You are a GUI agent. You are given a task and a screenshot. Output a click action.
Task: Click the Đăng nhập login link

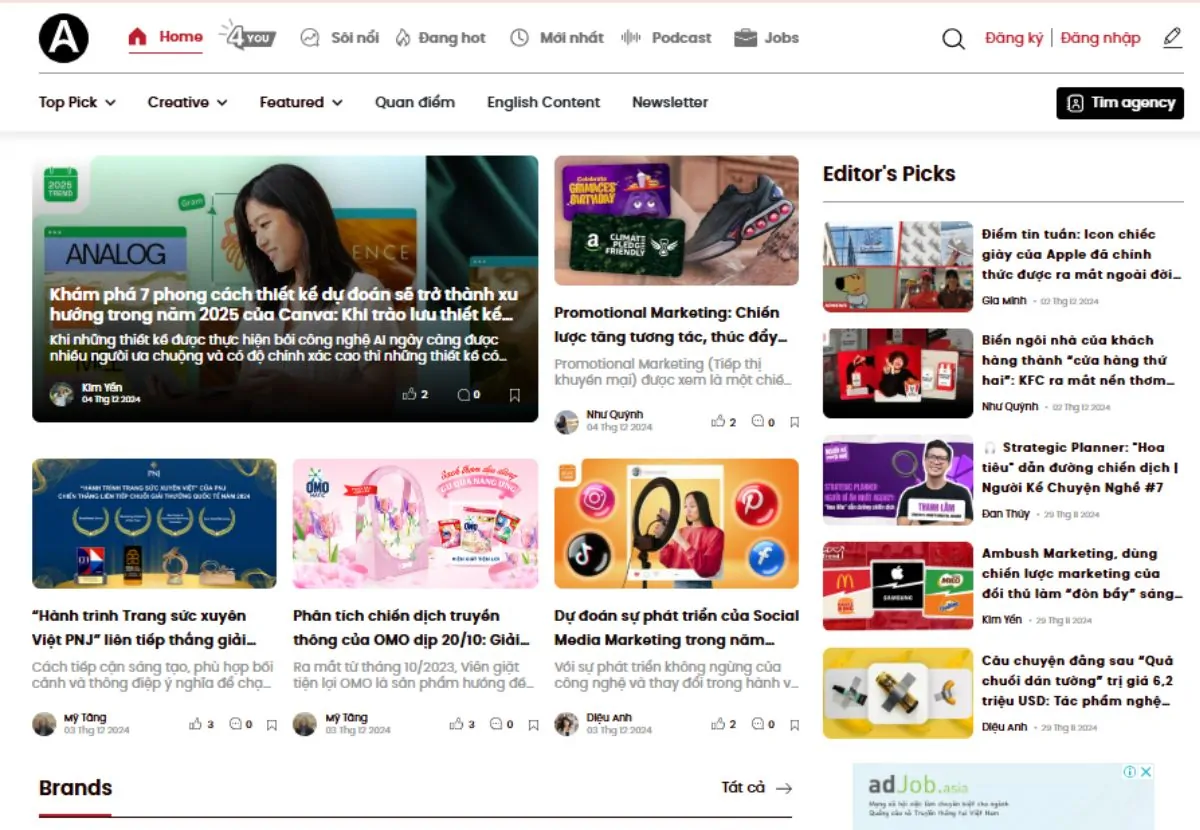click(1100, 38)
